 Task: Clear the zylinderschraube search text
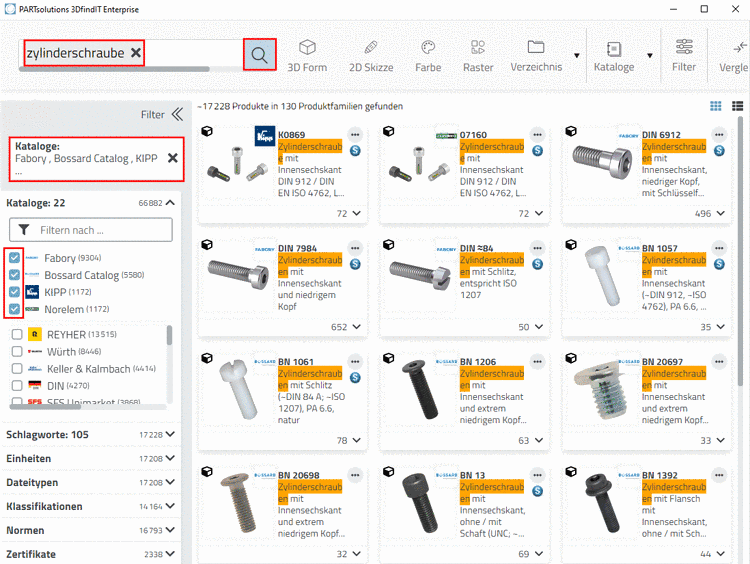(x=136, y=53)
